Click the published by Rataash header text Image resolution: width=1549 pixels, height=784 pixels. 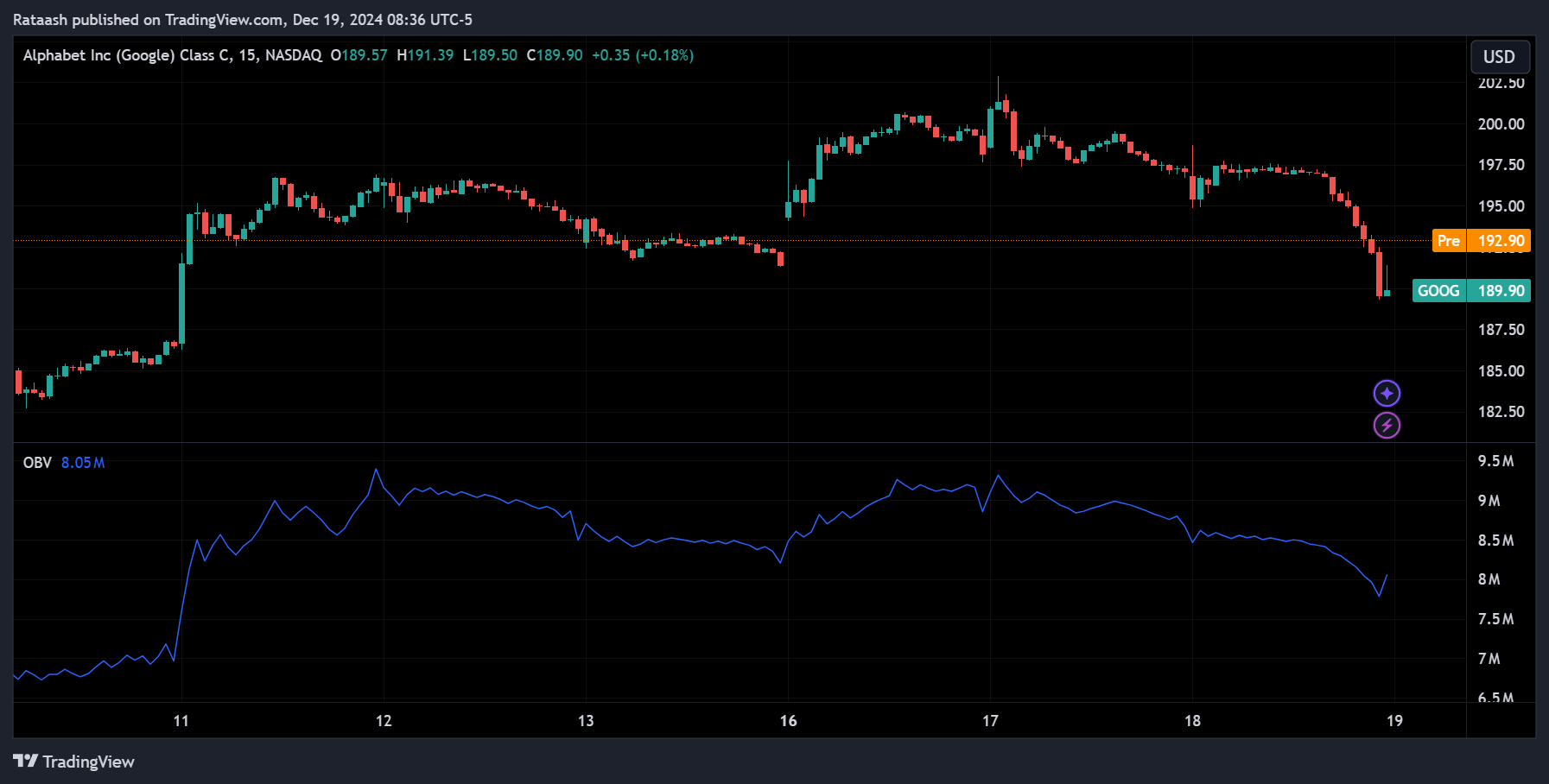click(243, 20)
